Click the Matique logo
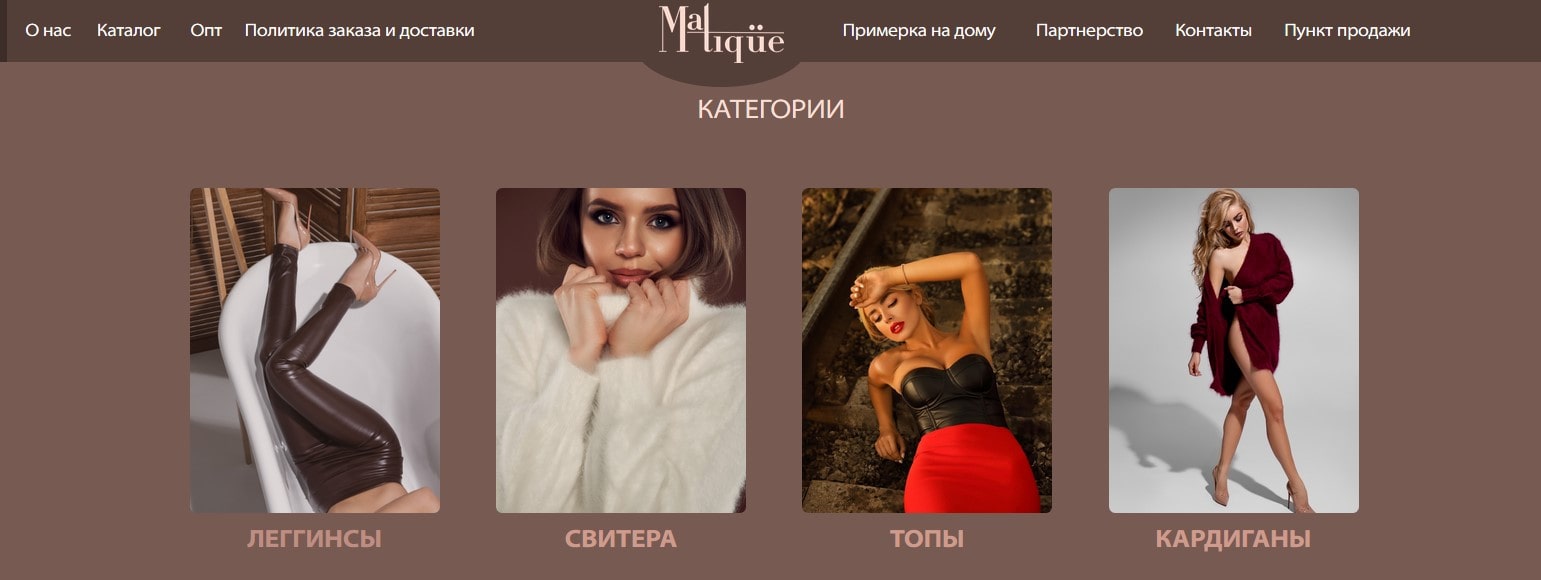This screenshot has width=1541, height=580. pyautogui.click(x=721, y=33)
